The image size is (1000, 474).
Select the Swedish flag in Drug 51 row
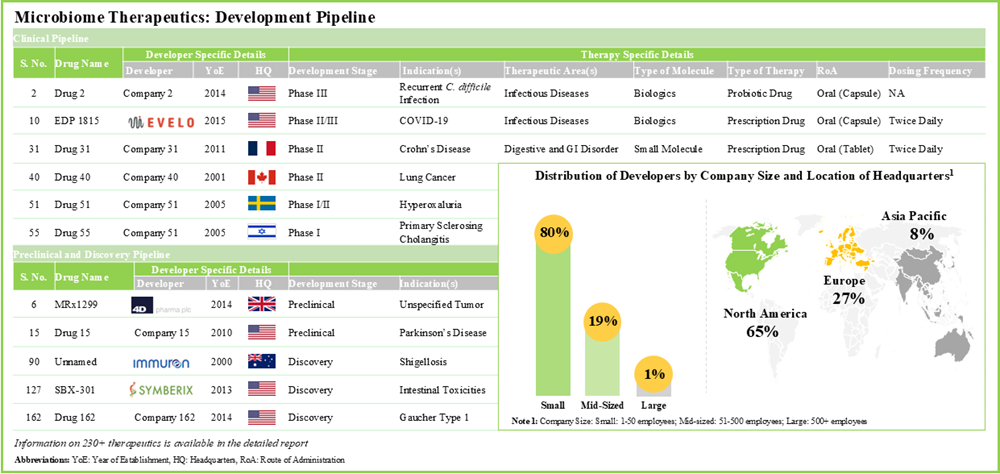262,204
